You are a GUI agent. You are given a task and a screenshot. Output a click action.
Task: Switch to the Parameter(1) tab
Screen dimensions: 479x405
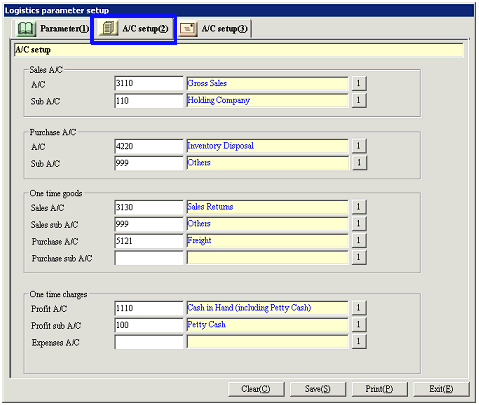tap(52, 29)
